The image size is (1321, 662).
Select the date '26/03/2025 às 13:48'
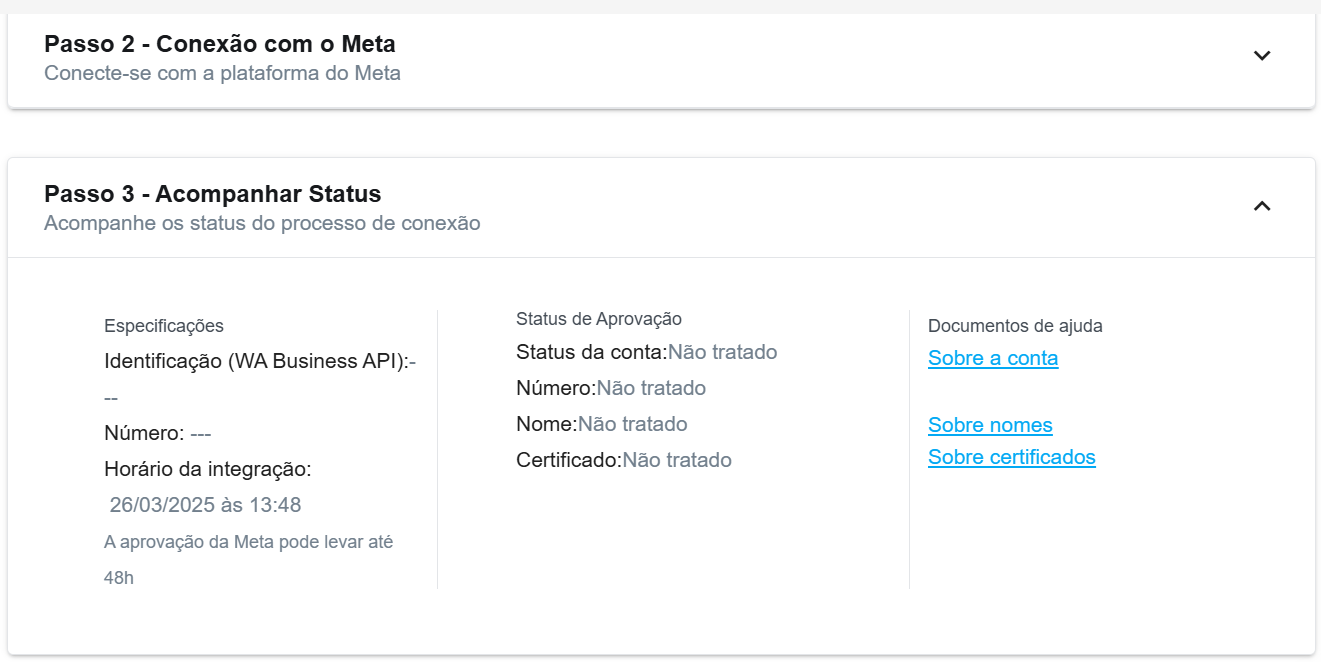pyautogui.click(x=206, y=505)
